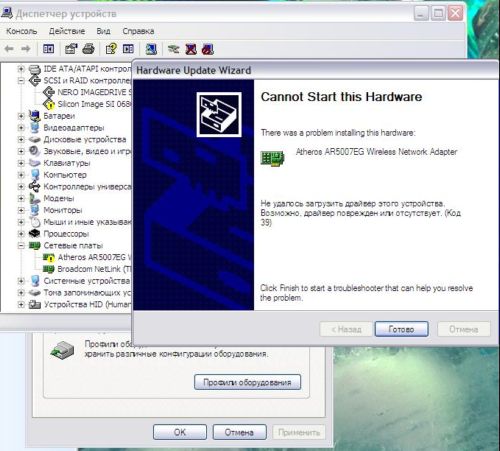Open the Справка menu

[138, 31]
